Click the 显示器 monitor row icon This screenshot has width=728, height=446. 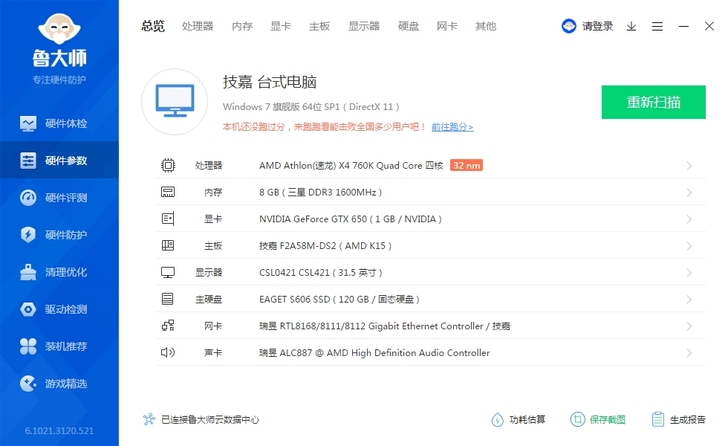point(168,272)
